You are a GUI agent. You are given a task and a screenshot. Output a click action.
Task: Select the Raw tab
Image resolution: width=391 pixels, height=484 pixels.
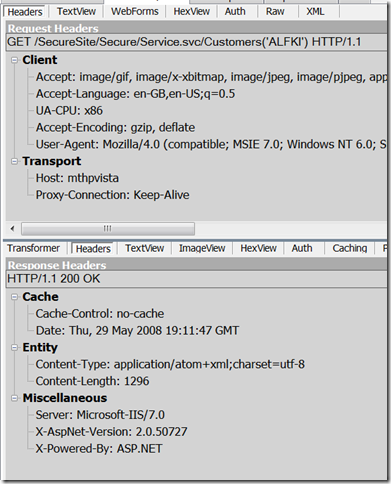pos(275,12)
